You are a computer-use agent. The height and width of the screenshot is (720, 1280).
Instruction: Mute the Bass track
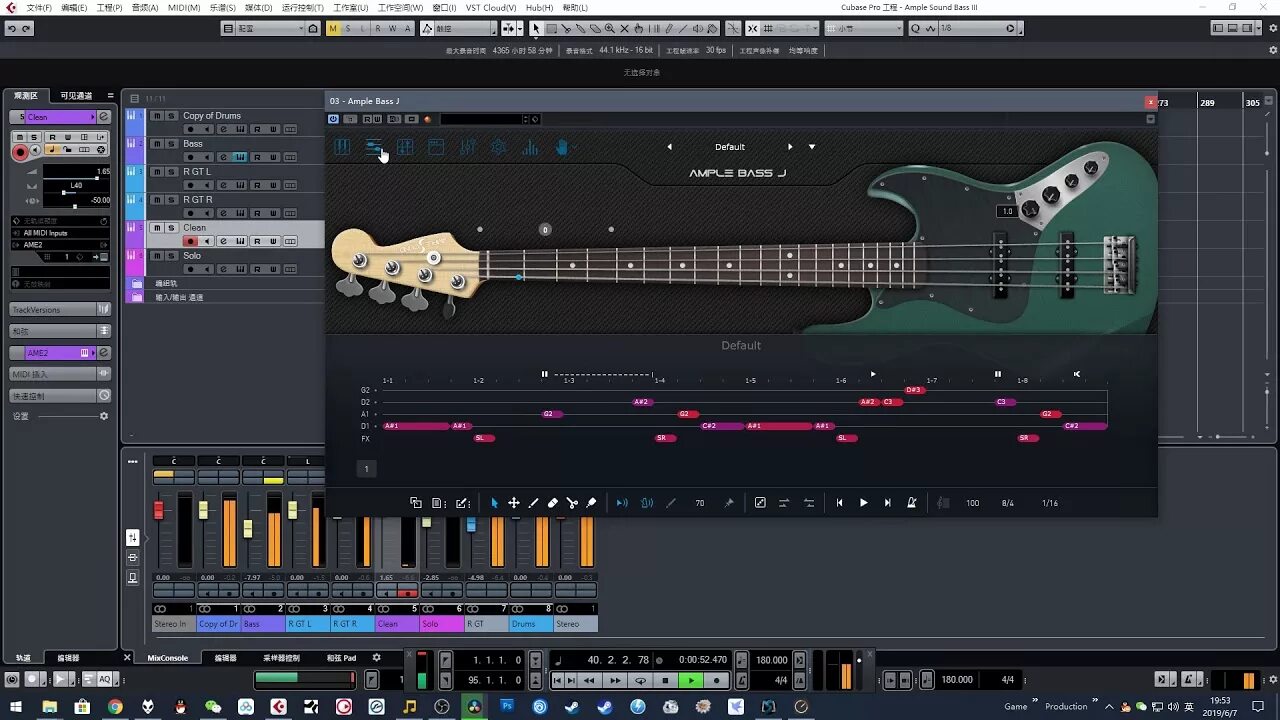pyautogui.click(x=157, y=143)
